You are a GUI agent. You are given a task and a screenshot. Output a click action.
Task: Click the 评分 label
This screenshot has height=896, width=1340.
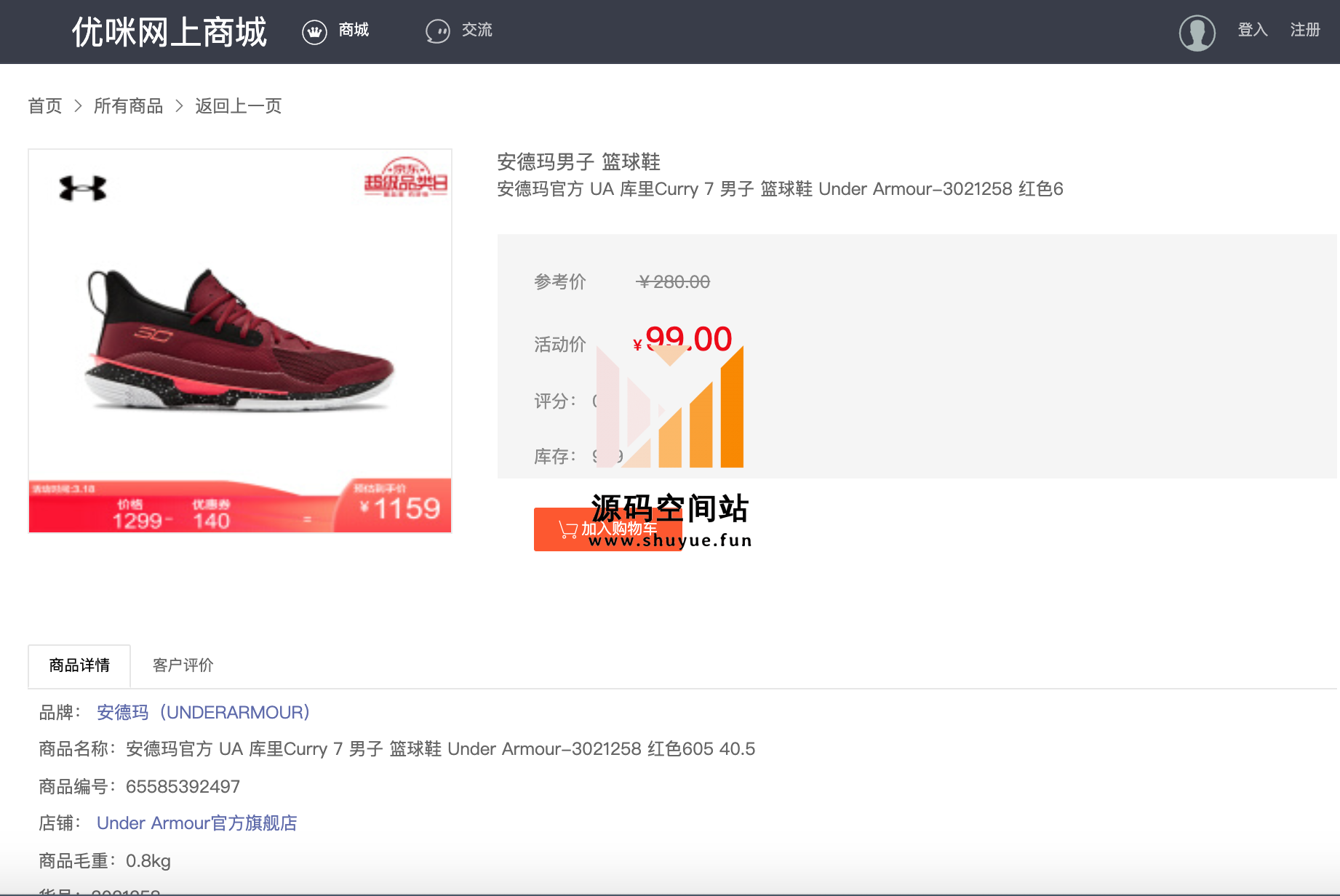555,401
